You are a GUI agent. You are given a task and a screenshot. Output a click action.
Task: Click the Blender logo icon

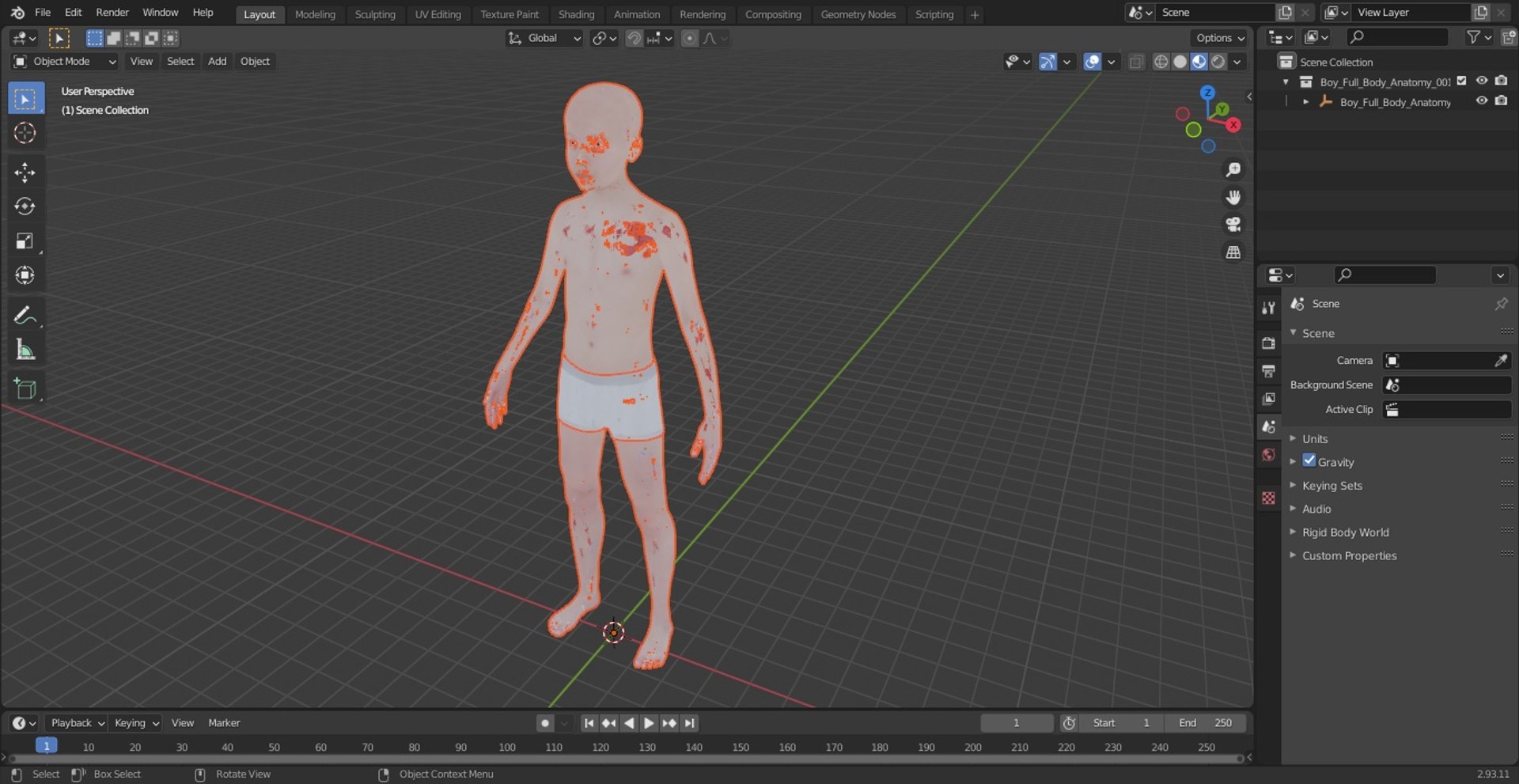[17, 13]
